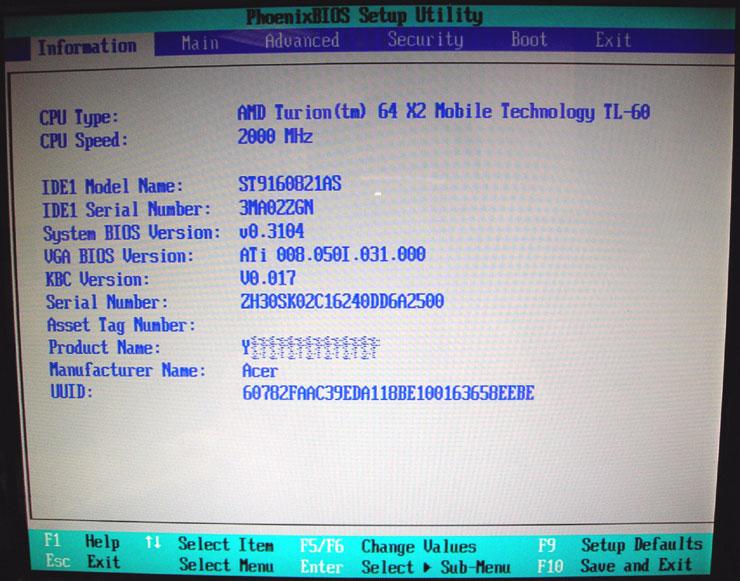Click the 2000 MHz value
The width and height of the screenshot is (740, 581).
[x=275, y=136]
